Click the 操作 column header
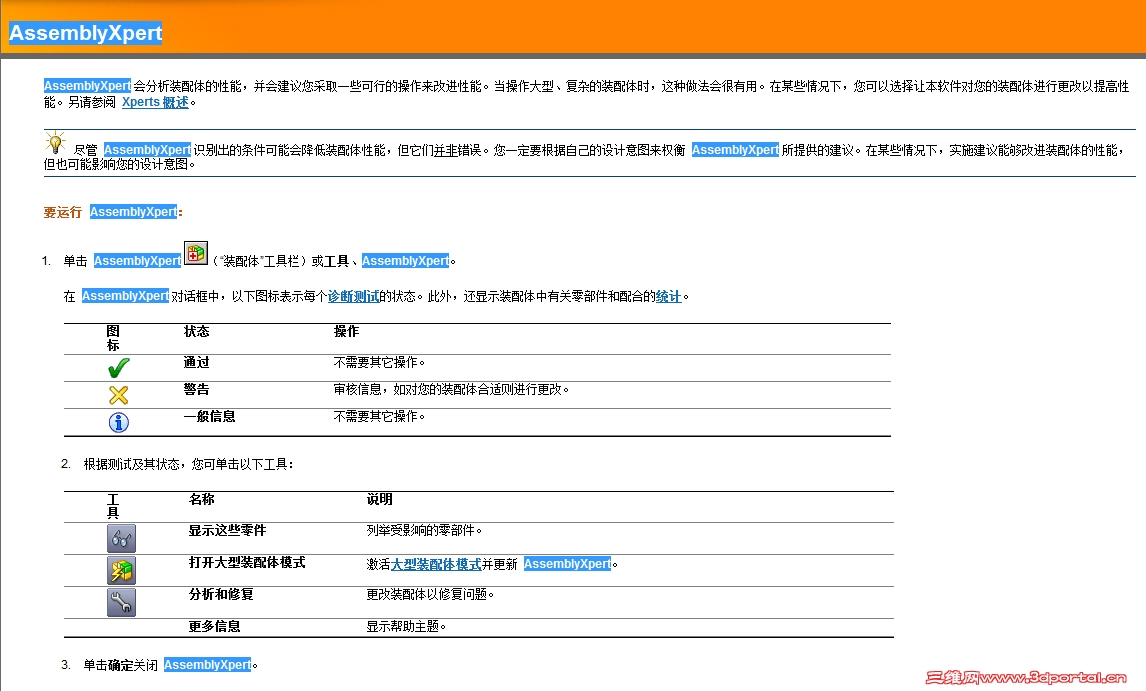Viewport: 1146px width, 691px height. click(346, 331)
